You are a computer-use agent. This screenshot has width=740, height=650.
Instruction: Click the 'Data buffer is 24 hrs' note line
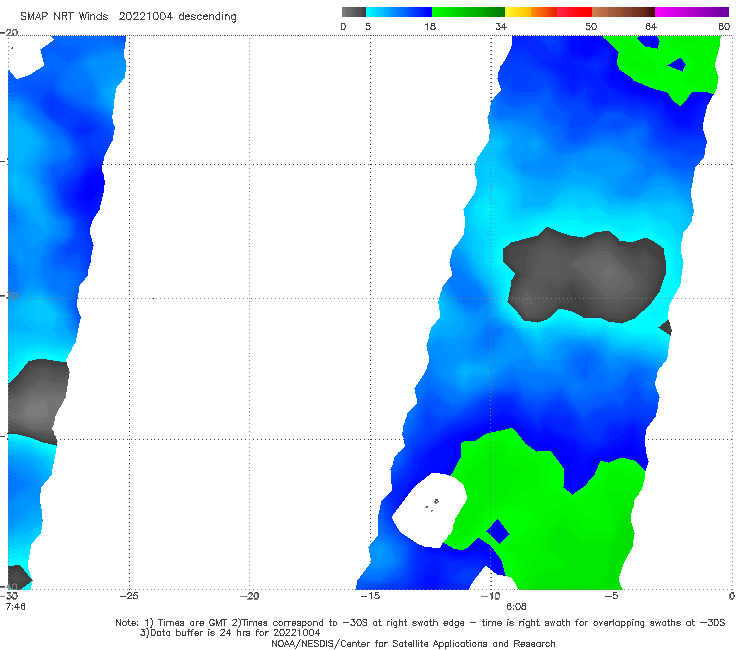point(230,633)
